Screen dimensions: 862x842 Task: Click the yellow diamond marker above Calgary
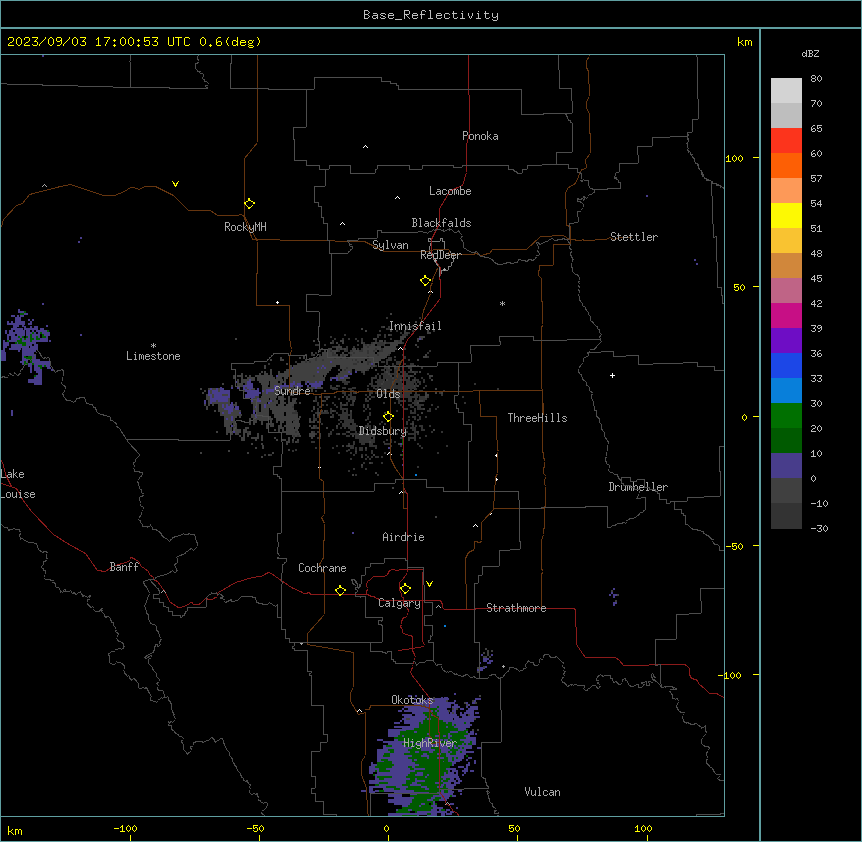[405, 589]
